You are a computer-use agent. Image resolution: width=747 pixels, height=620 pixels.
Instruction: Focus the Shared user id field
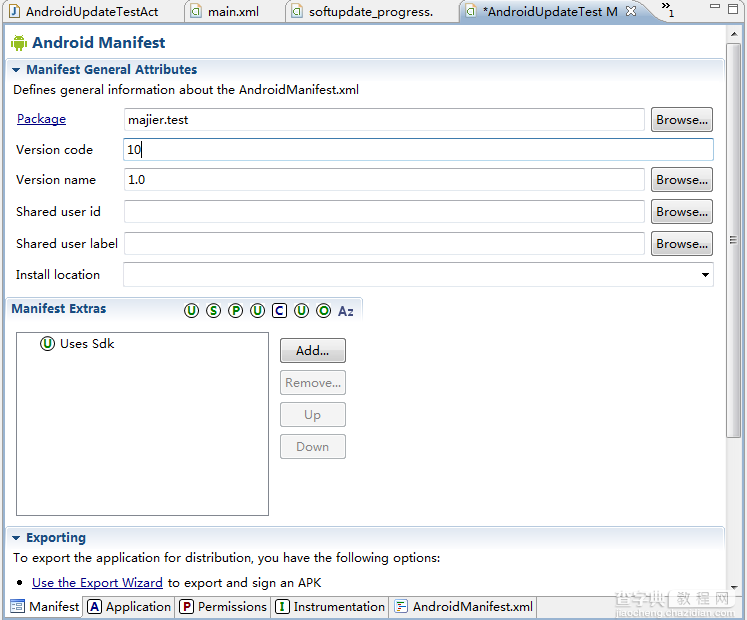384,212
